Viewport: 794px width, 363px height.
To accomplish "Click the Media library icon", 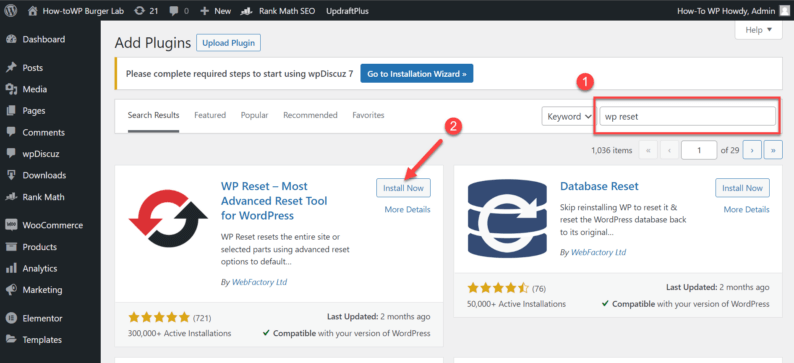I will coord(11,89).
